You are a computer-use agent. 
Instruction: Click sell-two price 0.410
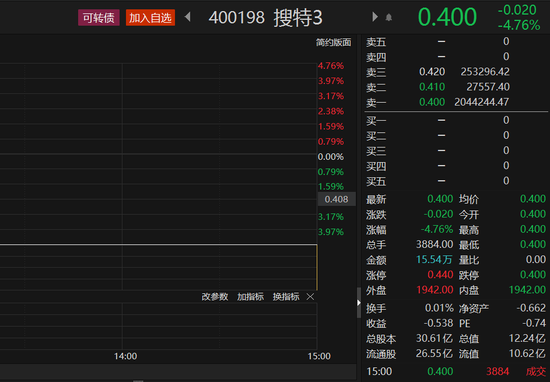tap(432, 87)
